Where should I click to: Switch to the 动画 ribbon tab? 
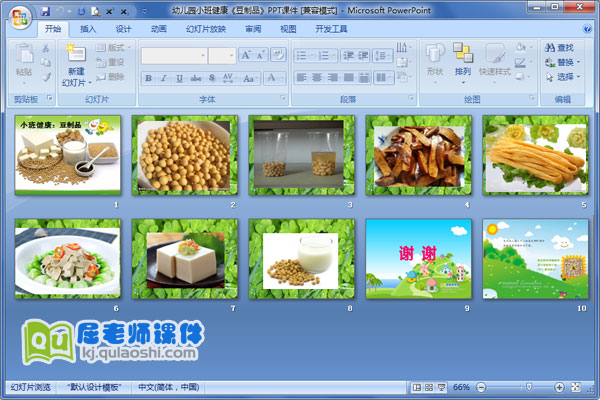[158, 29]
